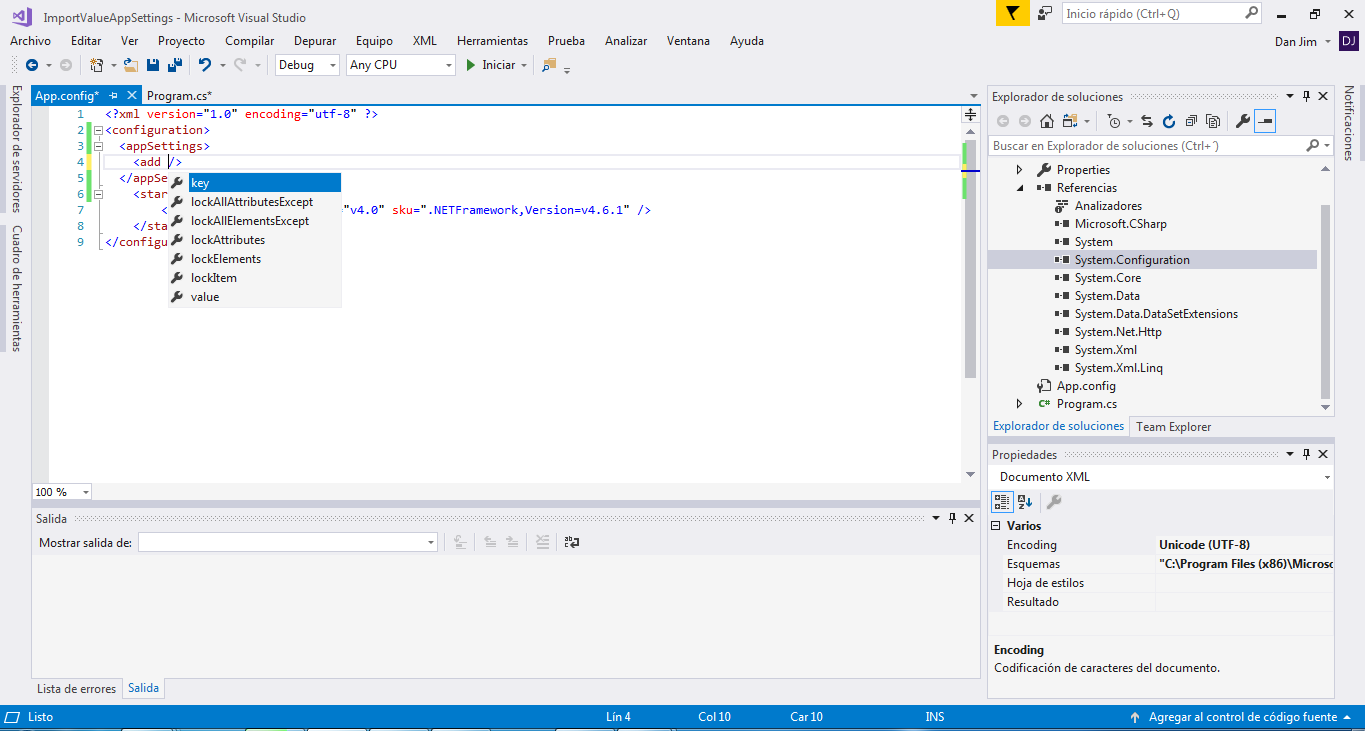Sort properties alphabetically

click(1025, 502)
